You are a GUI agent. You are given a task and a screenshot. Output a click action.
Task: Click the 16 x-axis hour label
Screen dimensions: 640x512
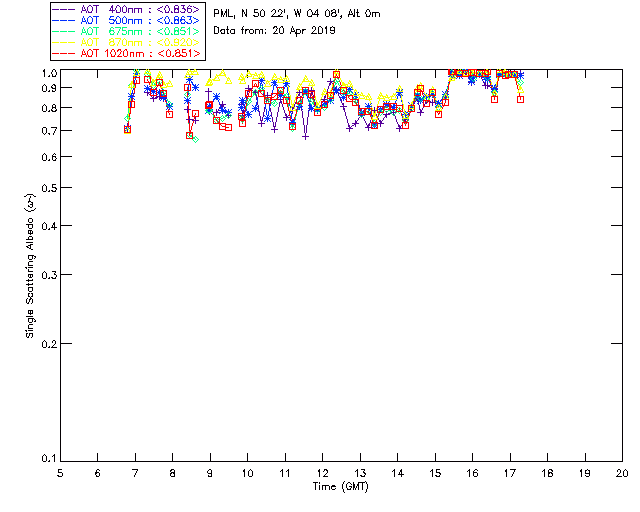[x=473, y=473]
